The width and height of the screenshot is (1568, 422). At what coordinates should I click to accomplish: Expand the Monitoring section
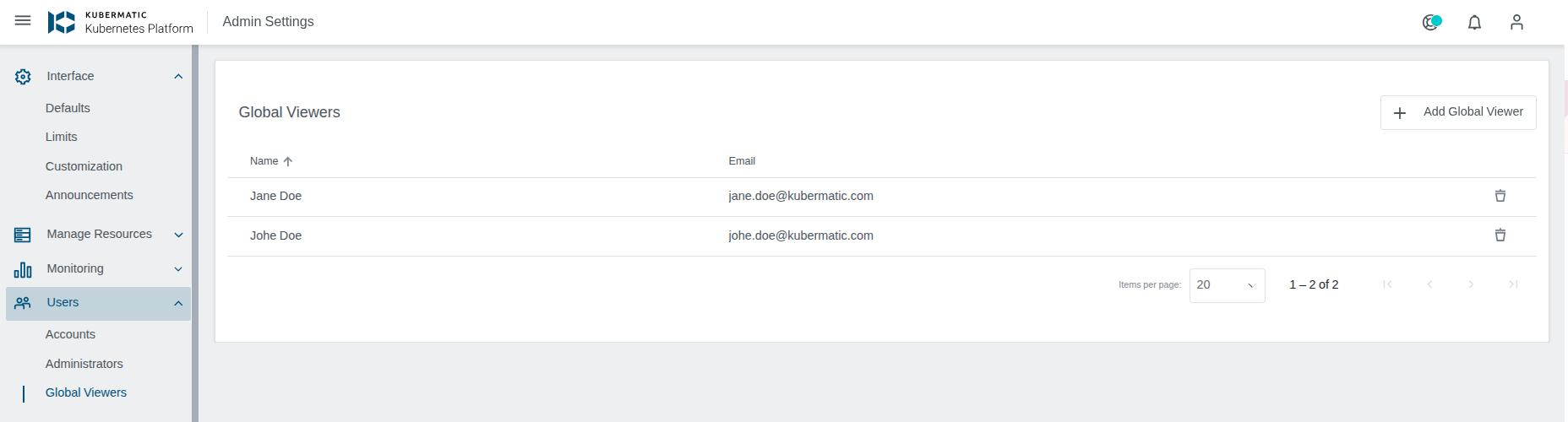178,269
